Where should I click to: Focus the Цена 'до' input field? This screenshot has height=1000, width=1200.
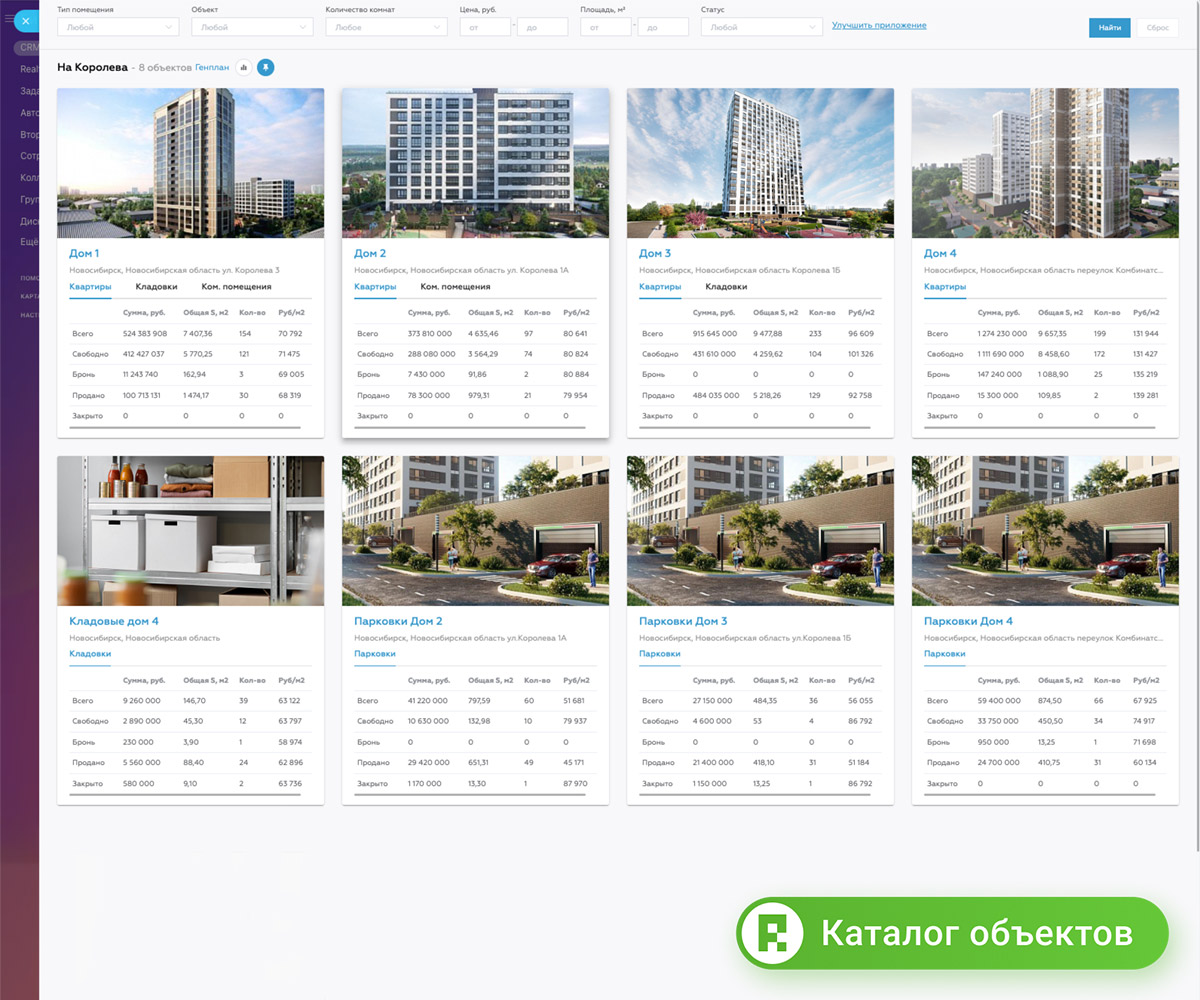click(x=542, y=28)
